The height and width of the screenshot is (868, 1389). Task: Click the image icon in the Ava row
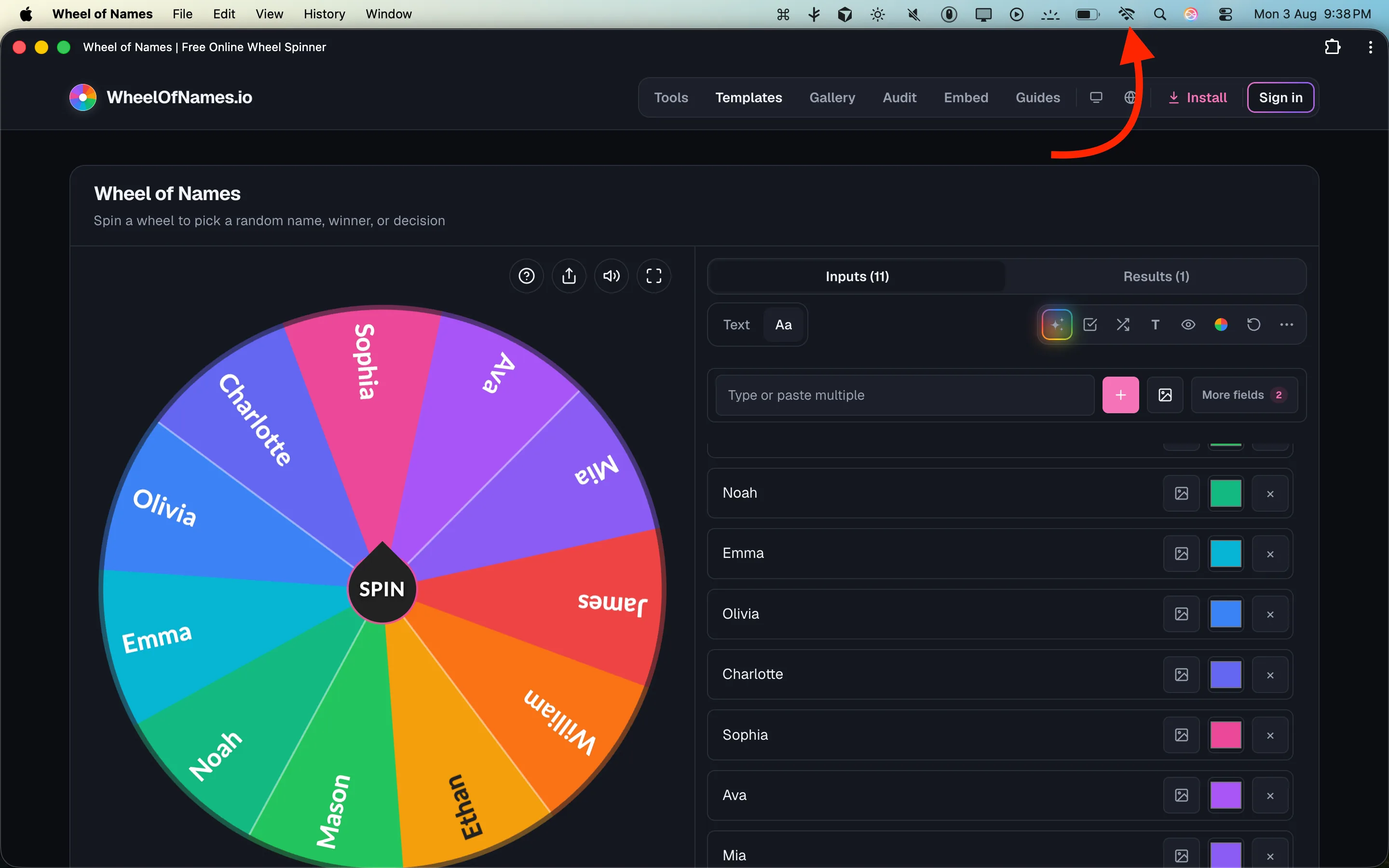1181,795
